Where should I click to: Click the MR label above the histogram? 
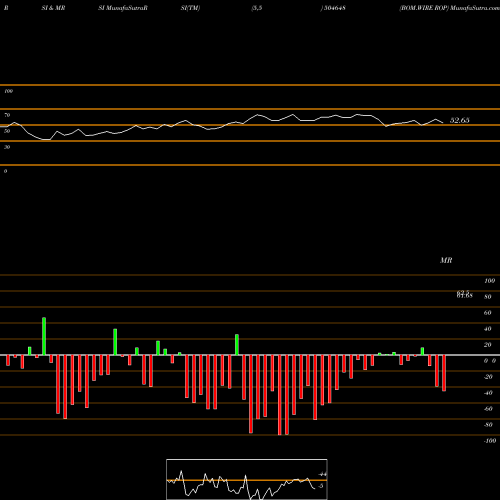tap(446, 260)
